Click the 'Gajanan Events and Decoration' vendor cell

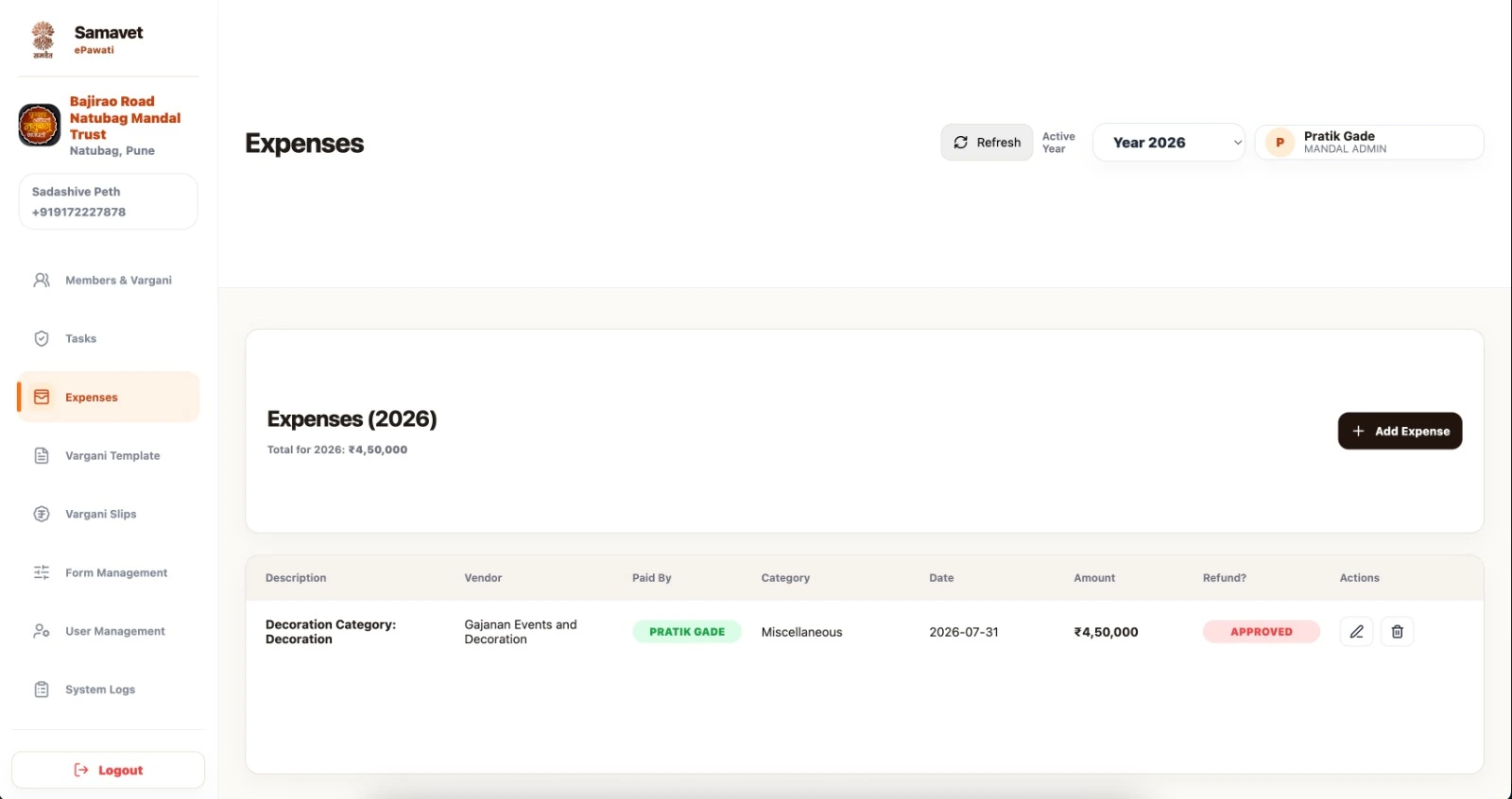[x=521, y=632]
